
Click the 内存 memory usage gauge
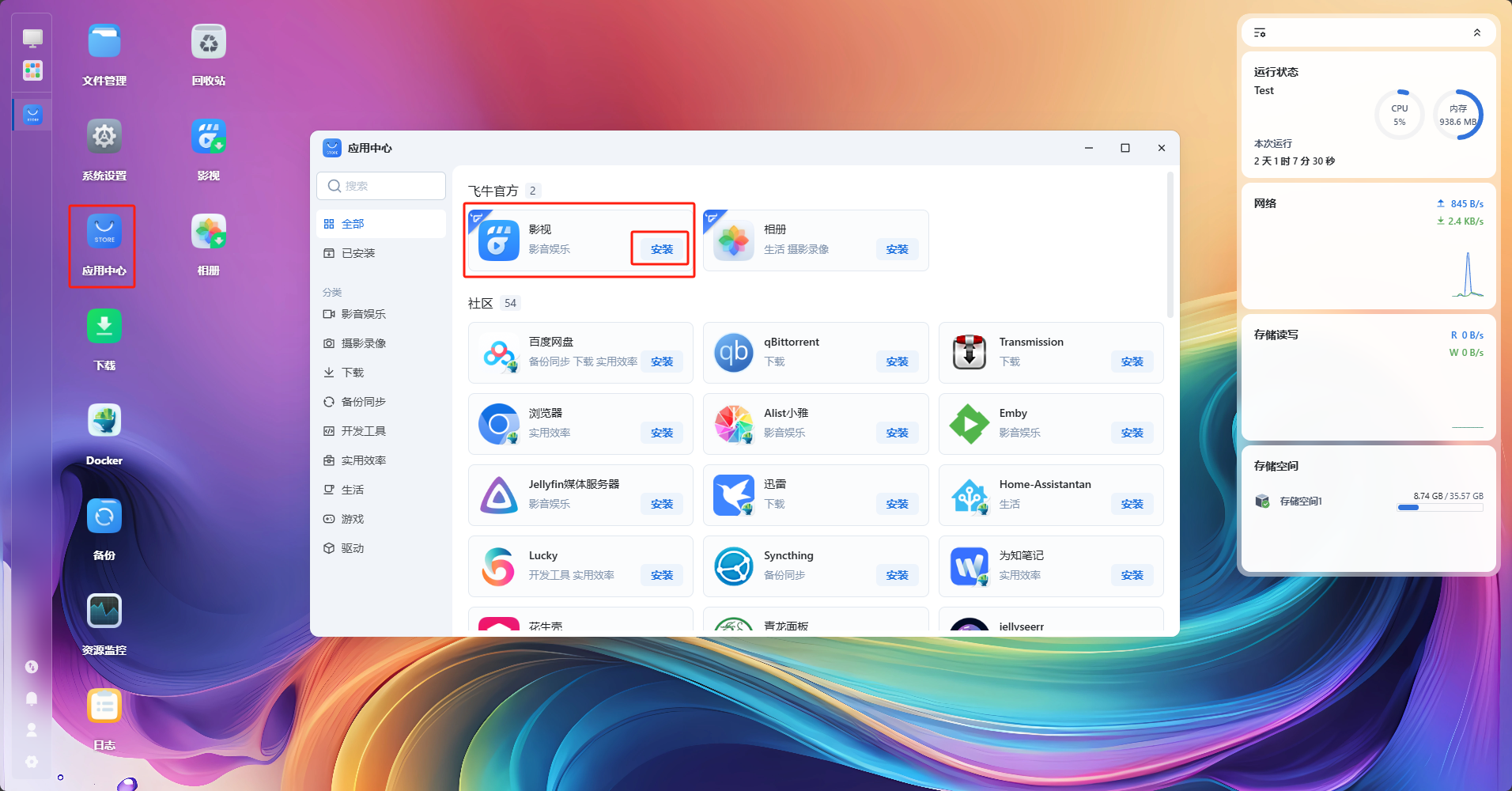[1458, 115]
